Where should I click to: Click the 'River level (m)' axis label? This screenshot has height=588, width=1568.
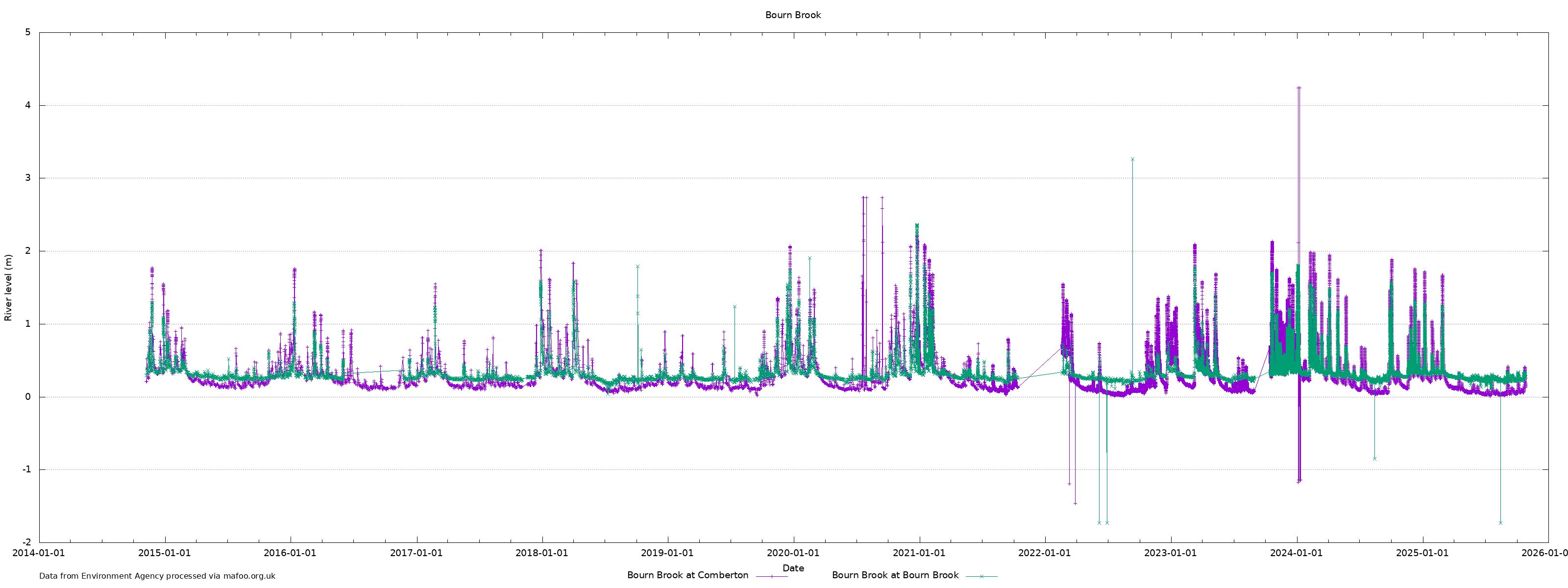8,288
